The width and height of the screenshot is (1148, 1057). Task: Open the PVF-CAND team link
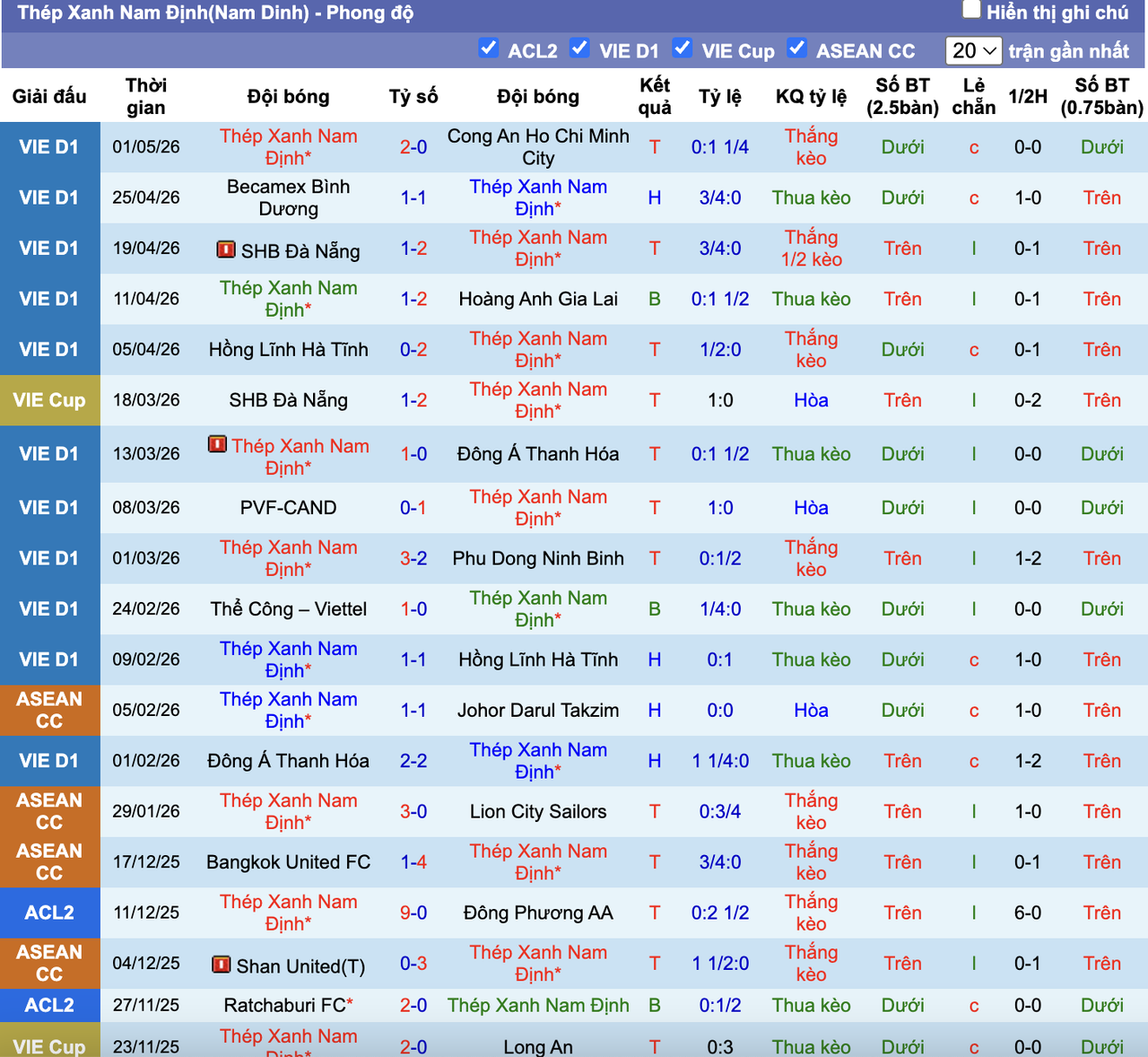pyautogui.click(x=289, y=508)
